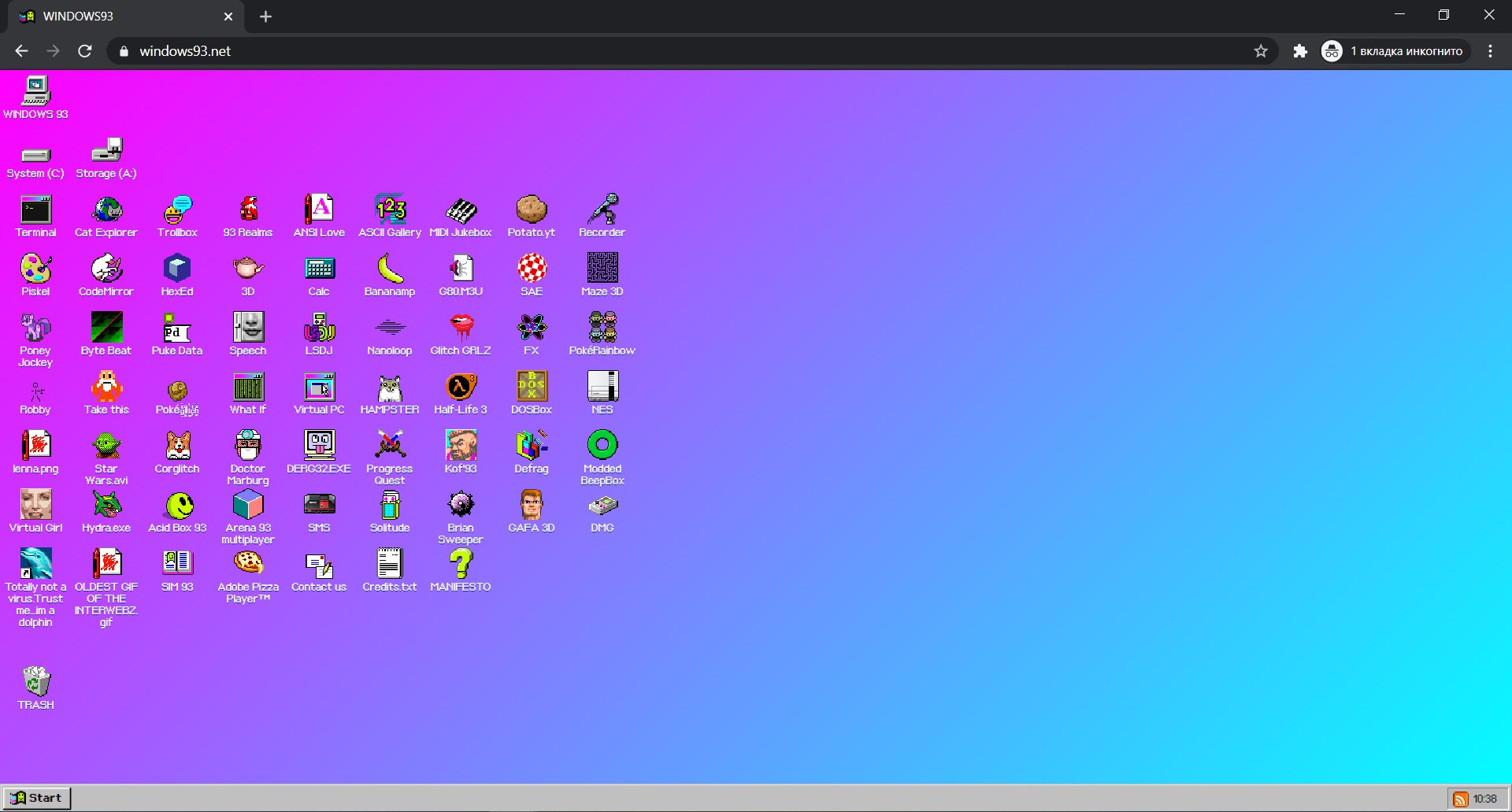Click the SAE checkered ball icon

pyautogui.click(x=532, y=275)
